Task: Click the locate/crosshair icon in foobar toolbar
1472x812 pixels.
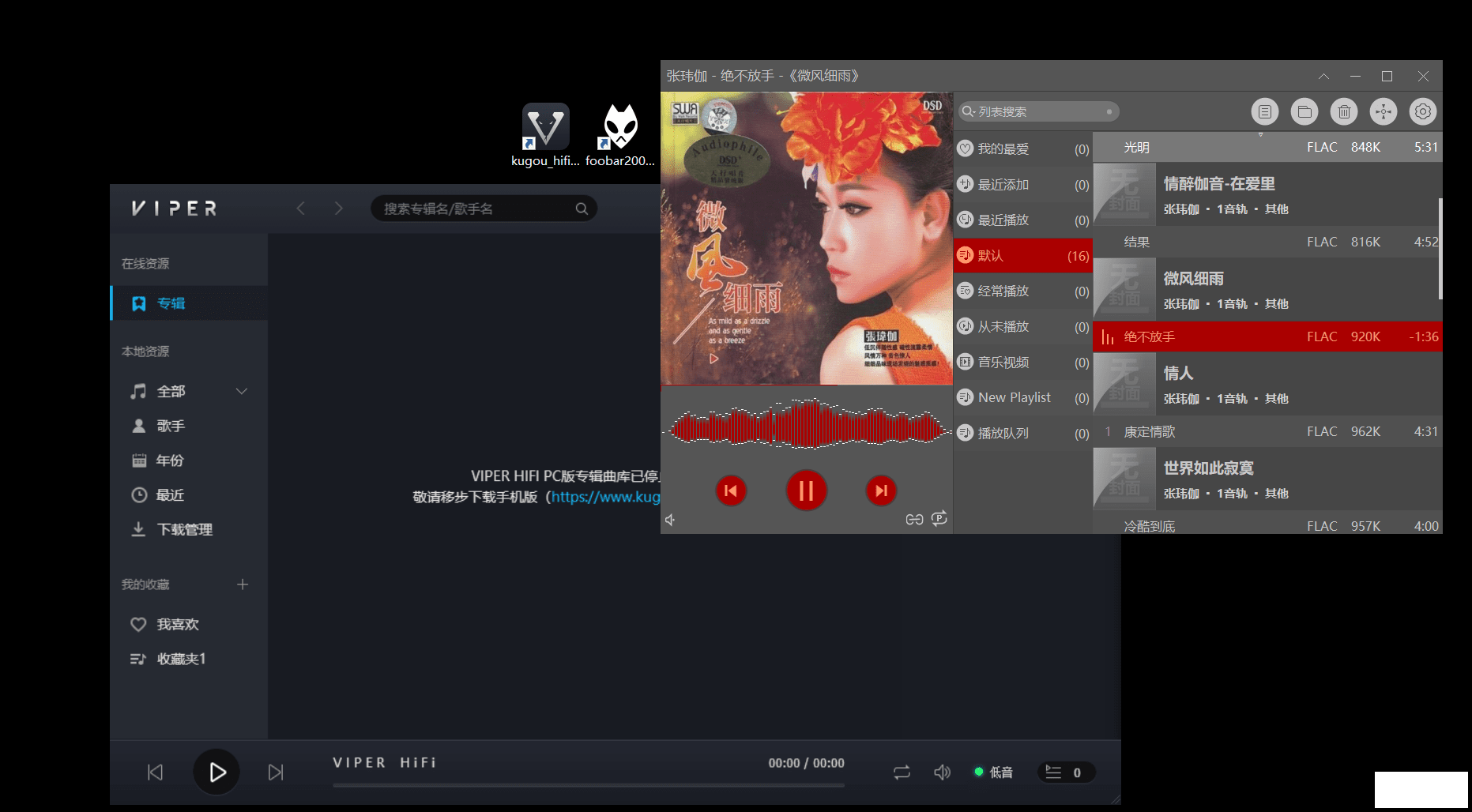Action: 1384,111
